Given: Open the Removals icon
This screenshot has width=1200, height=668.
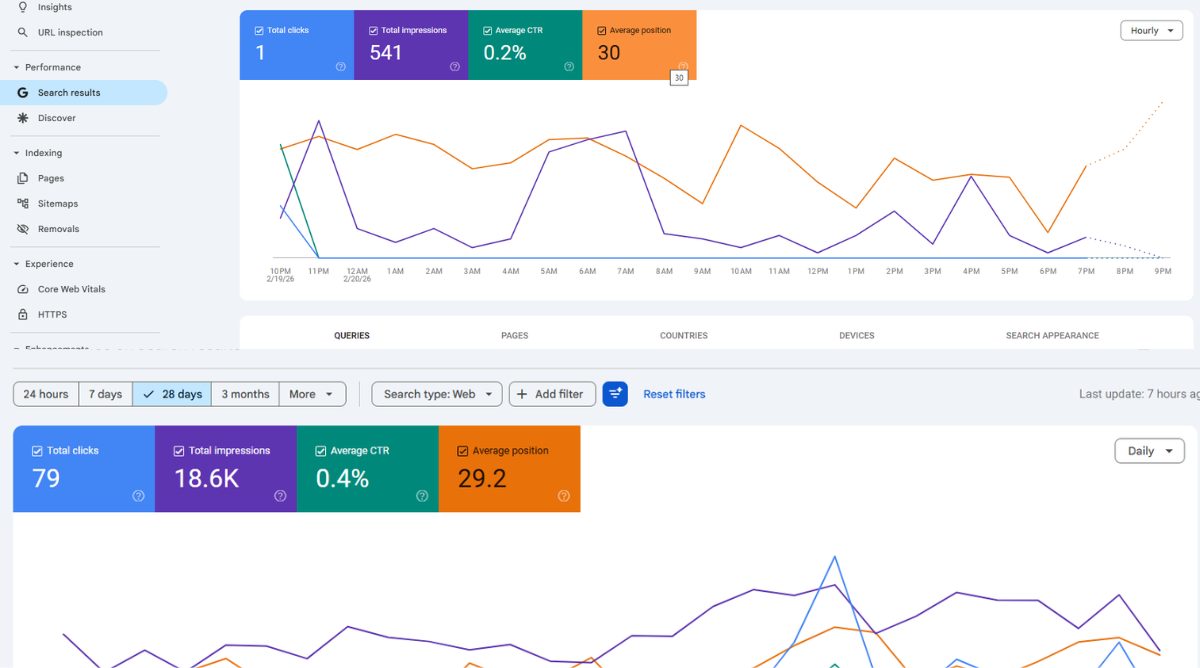Looking at the screenshot, I should click(x=23, y=229).
